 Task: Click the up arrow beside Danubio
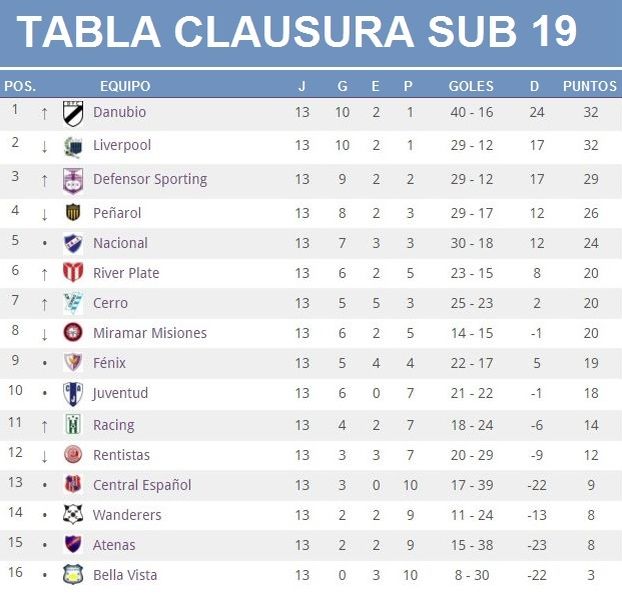click(x=44, y=114)
